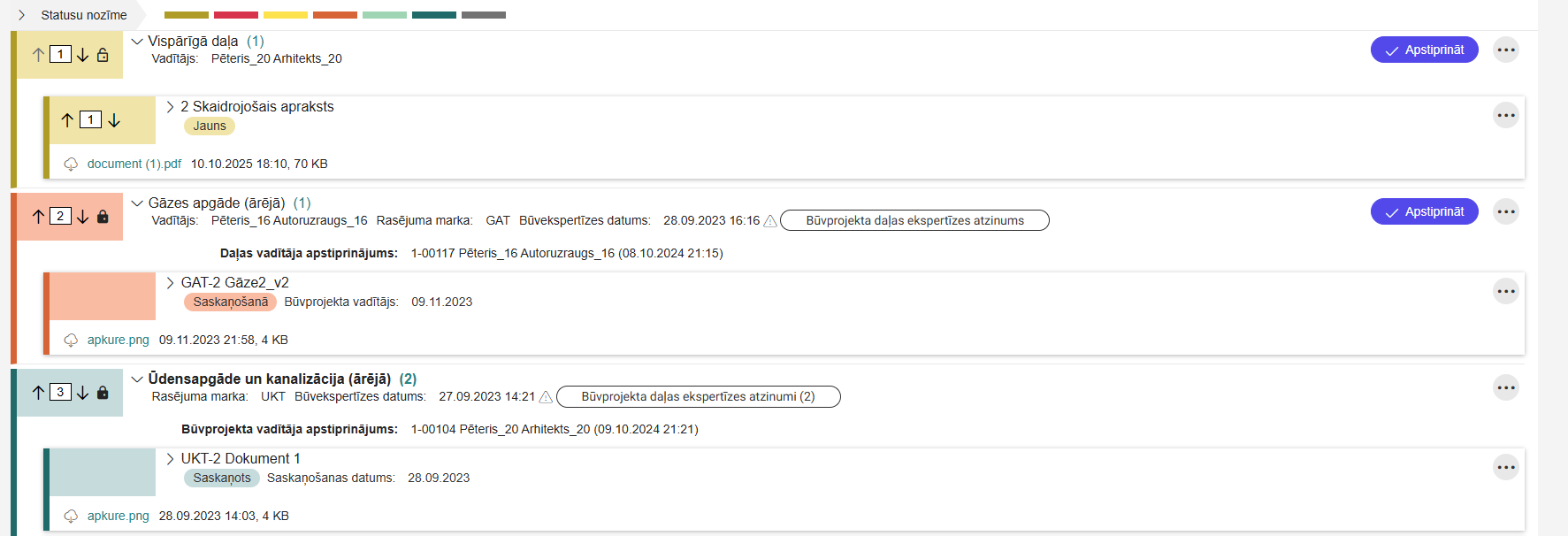The height and width of the screenshot is (536, 1568).
Task: Toggle open lock on Vispārīgā daļa
Action: tap(103, 55)
